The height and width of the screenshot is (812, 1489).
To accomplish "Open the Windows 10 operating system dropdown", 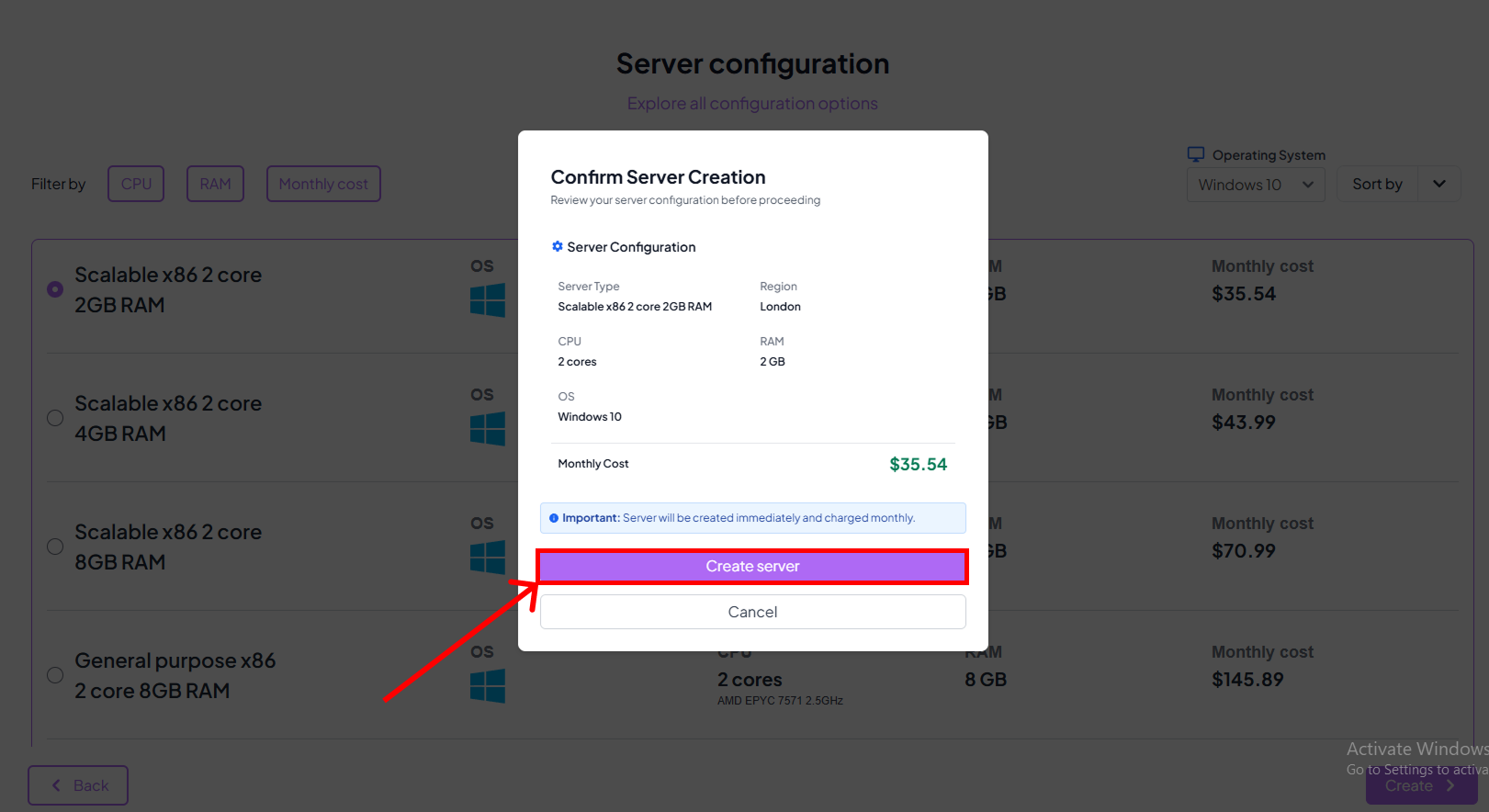I will [1255, 184].
